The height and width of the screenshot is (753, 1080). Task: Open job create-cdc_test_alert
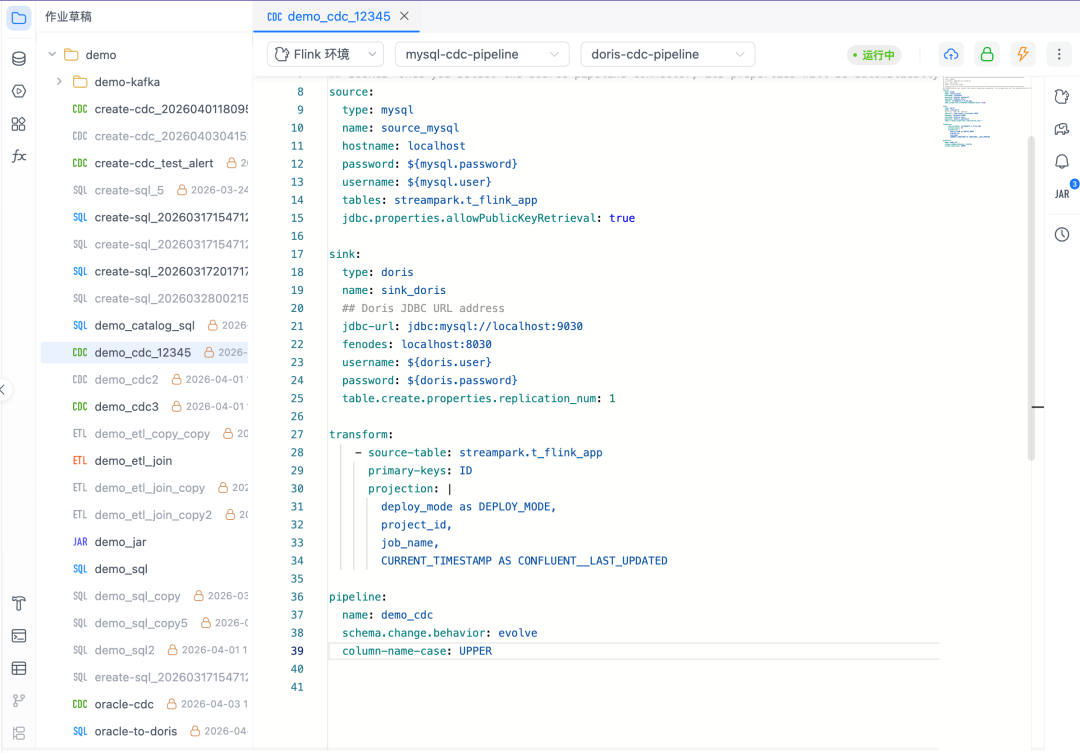154,163
